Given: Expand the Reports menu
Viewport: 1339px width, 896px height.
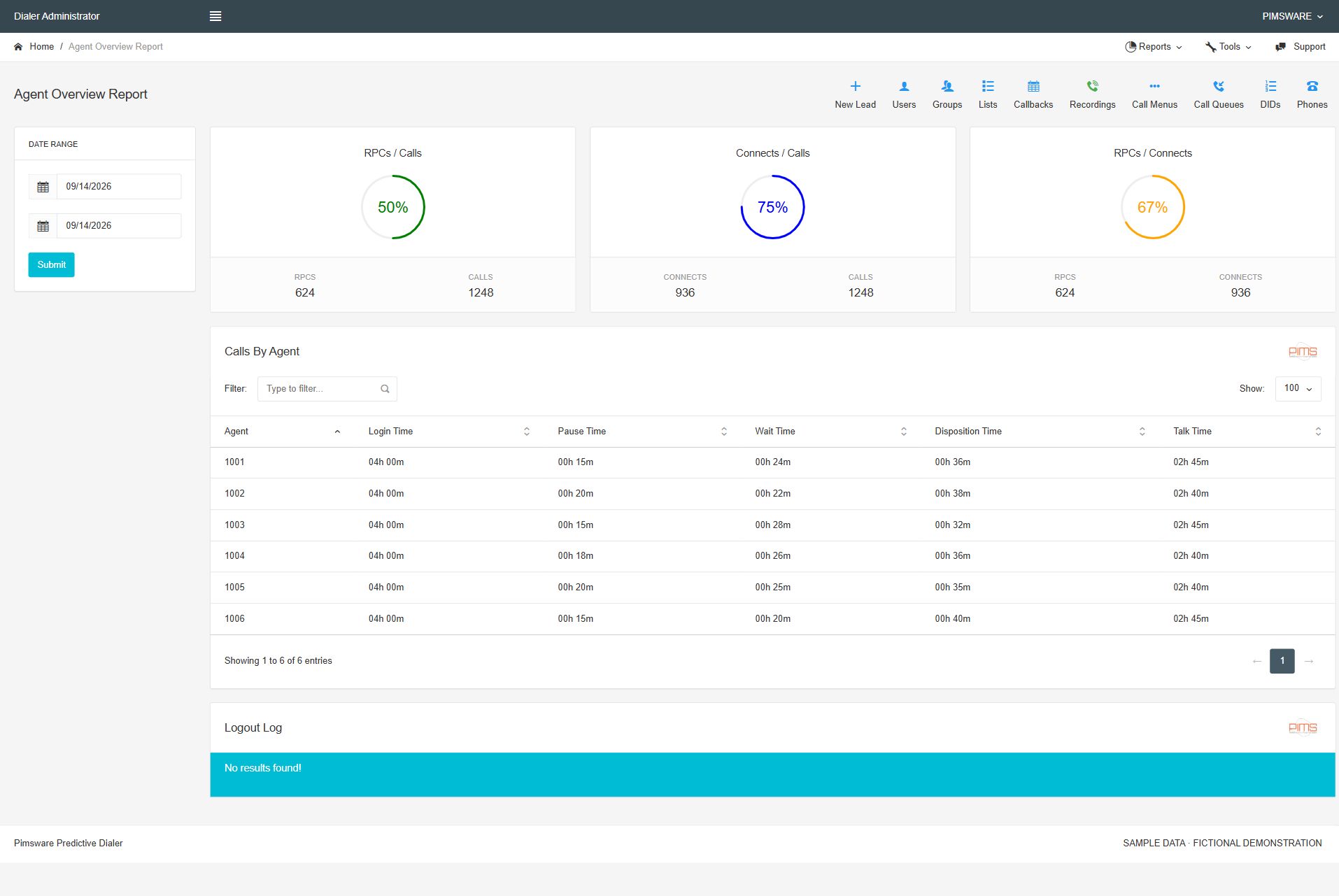Looking at the screenshot, I should (1153, 47).
